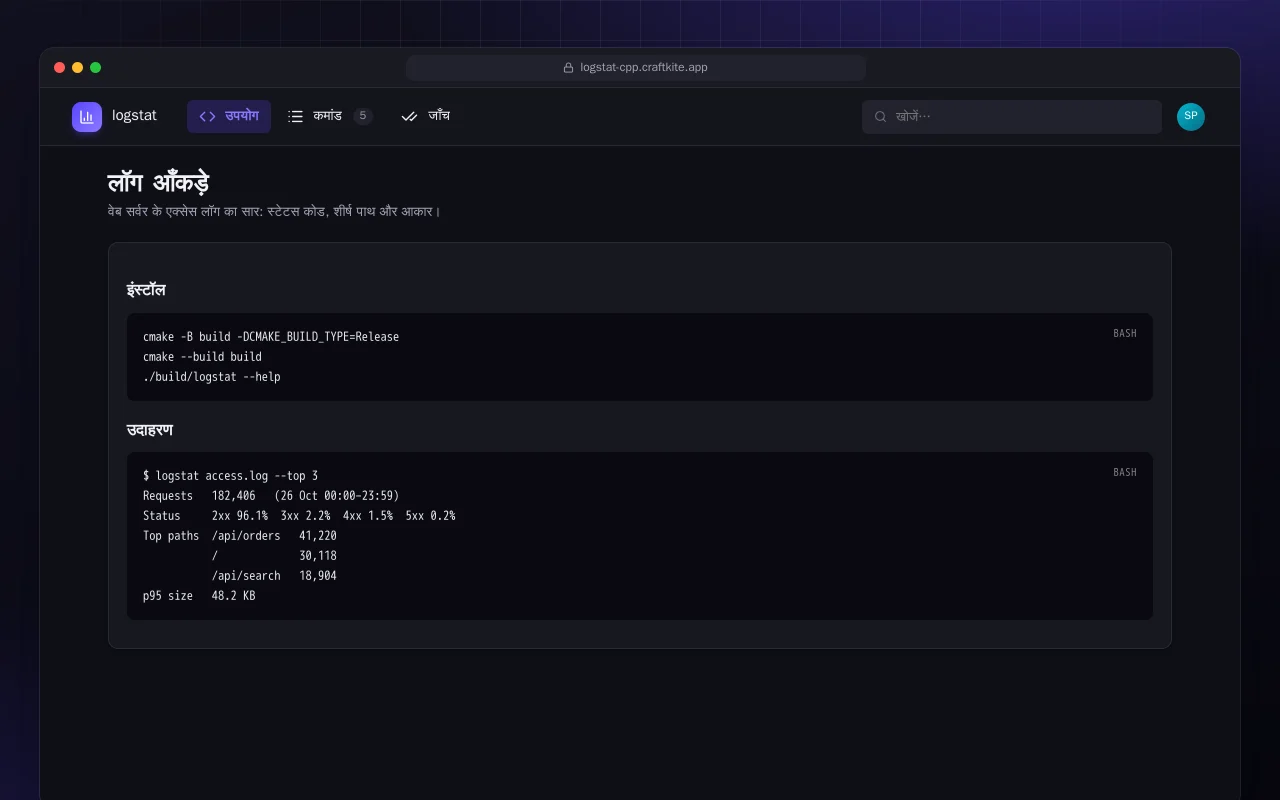This screenshot has width=1280, height=800.
Task: Switch to the उपयोग tab
Action: pos(229,116)
